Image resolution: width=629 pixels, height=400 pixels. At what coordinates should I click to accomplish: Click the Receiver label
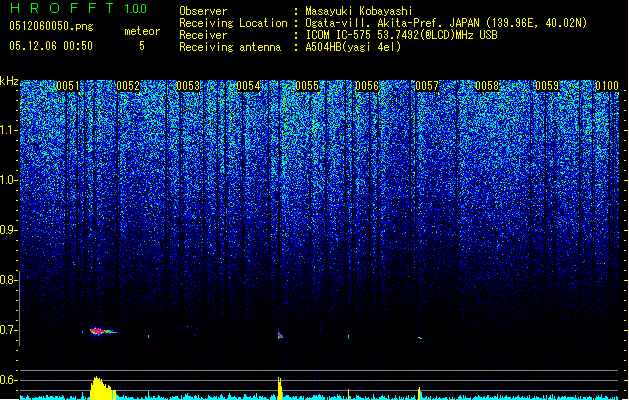coord(203,35)
